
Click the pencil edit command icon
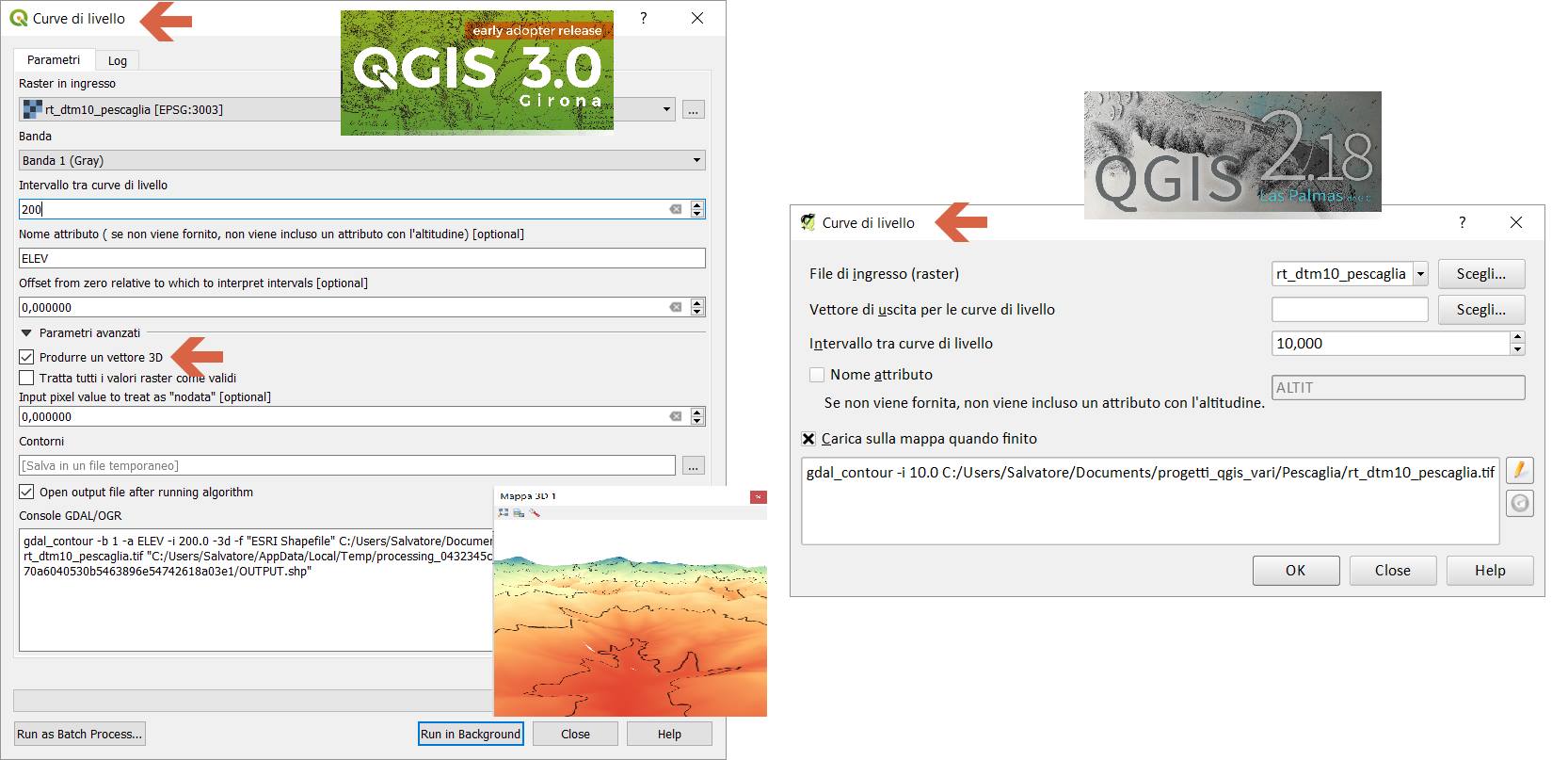click(x=1519, y=470)
